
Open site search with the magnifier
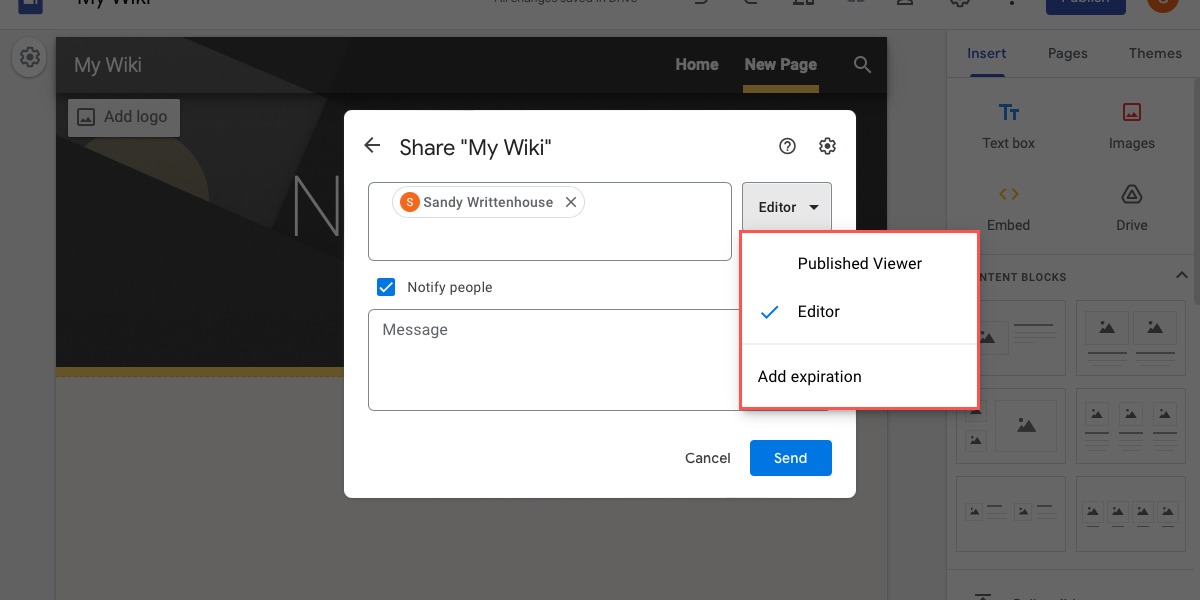pos(861,65)
